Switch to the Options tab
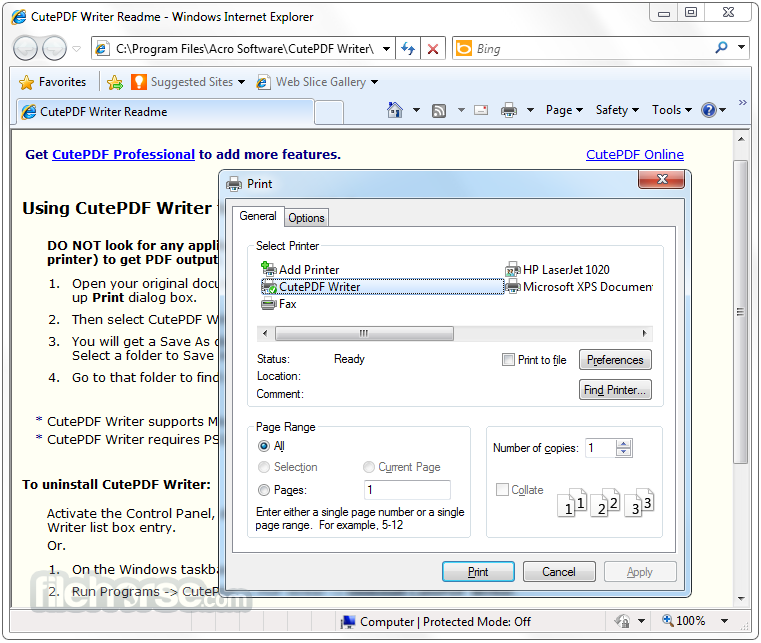 point(306,218)
